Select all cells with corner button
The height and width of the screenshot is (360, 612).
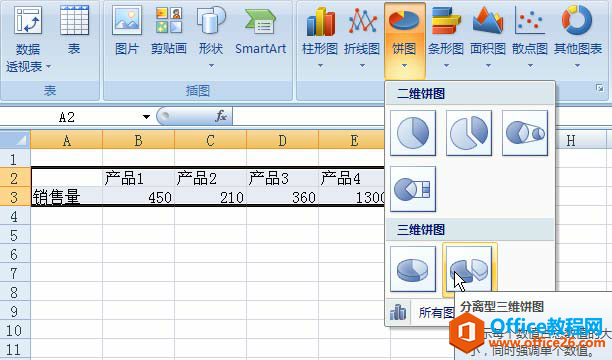(x=15, y=140)
